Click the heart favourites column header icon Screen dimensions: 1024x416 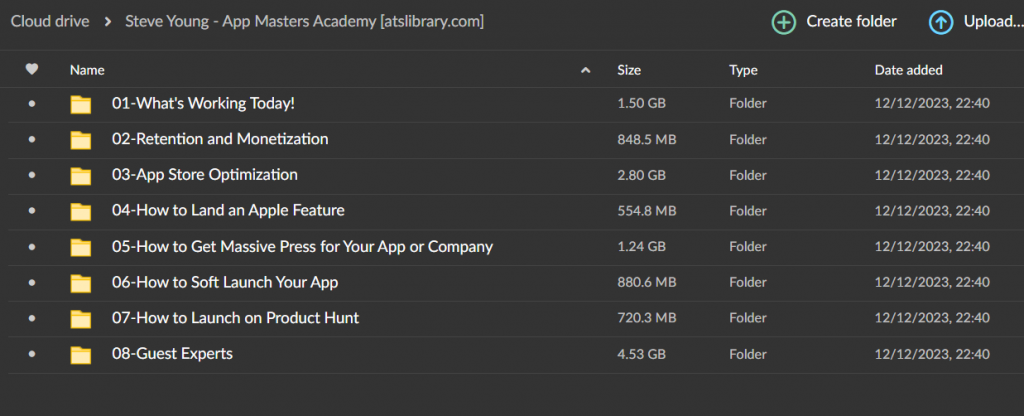tap(31, 69)
